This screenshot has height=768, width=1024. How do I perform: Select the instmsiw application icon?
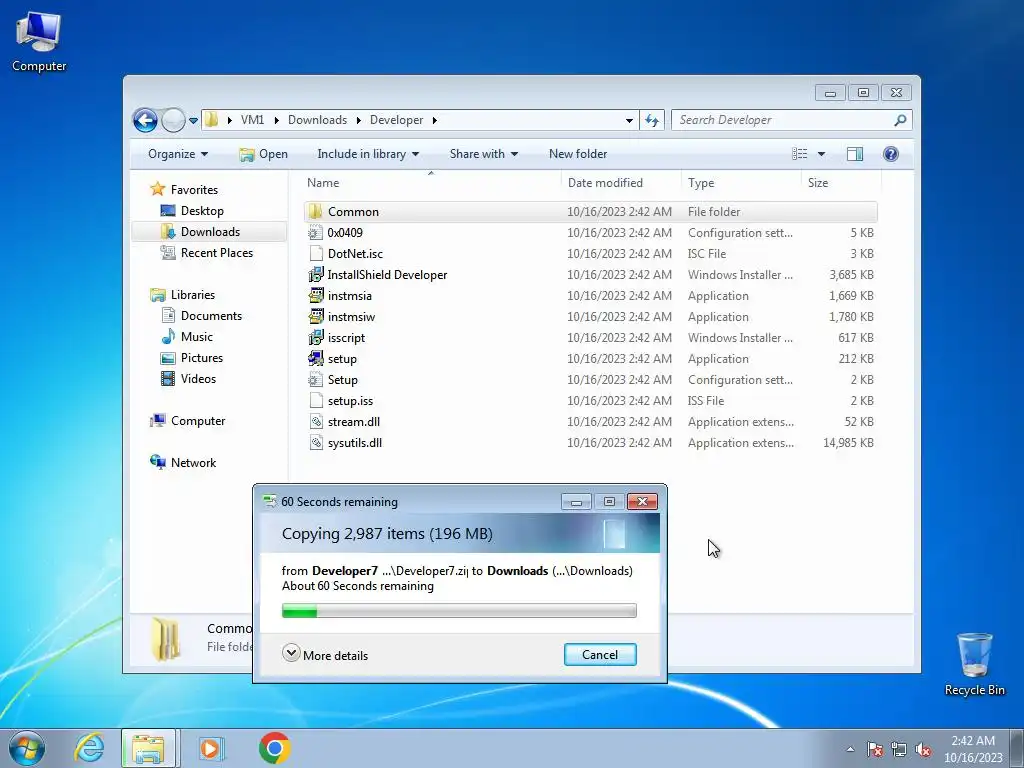point(315,316)
